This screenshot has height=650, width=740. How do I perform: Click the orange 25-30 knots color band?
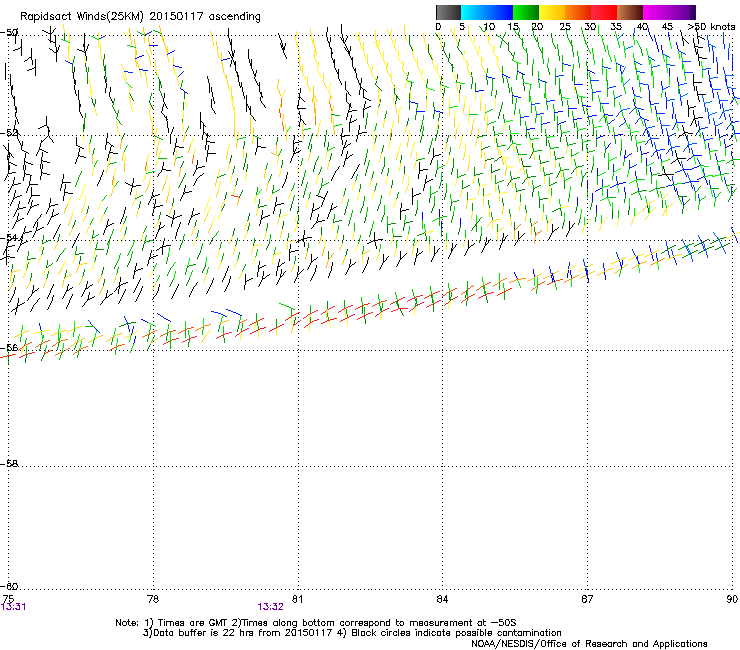578,12
